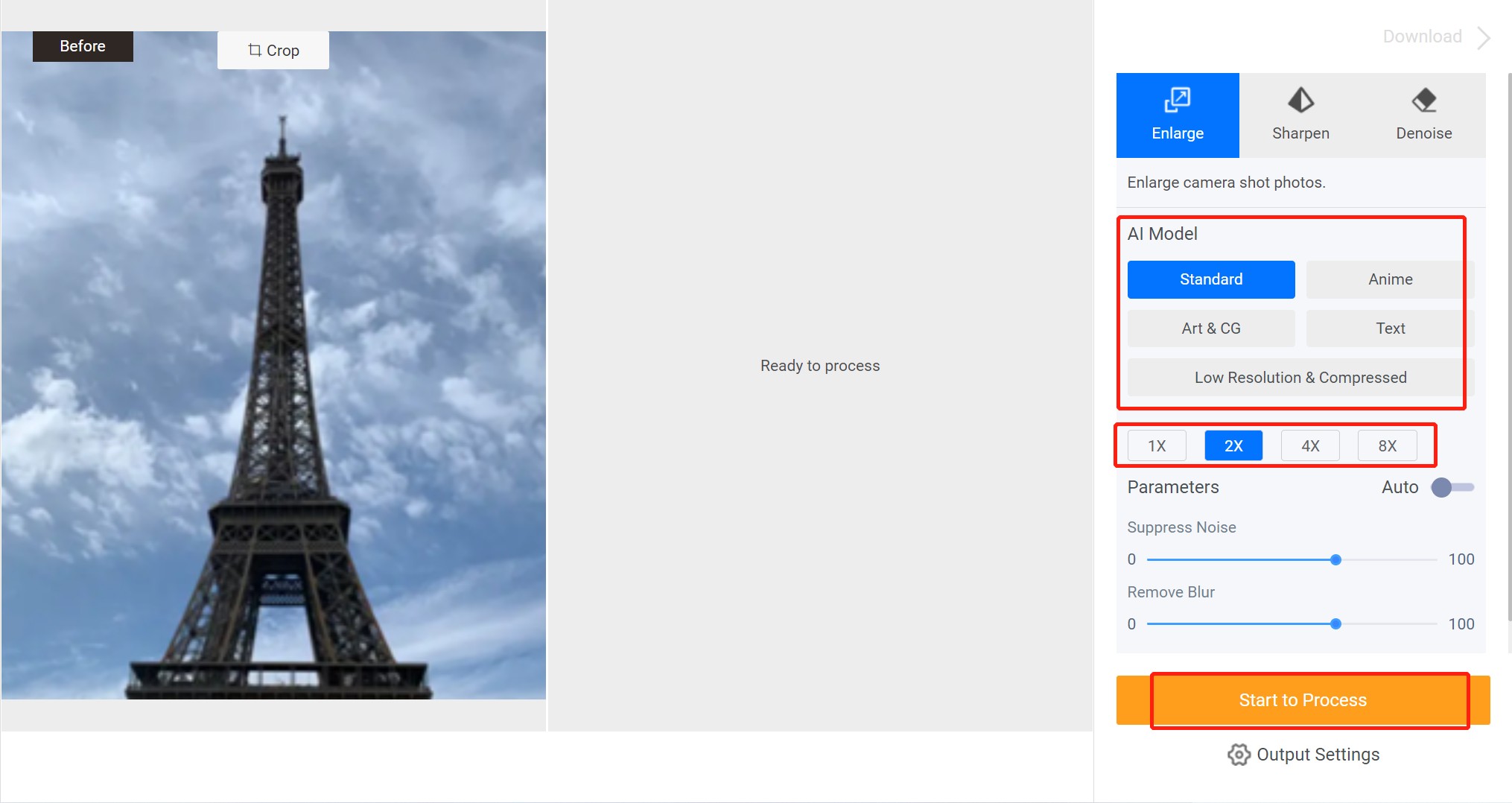The width and height of the screenshot is (1512, 803).
Task: Set enlargement scale to 1X
Action: pos(1157,445)
